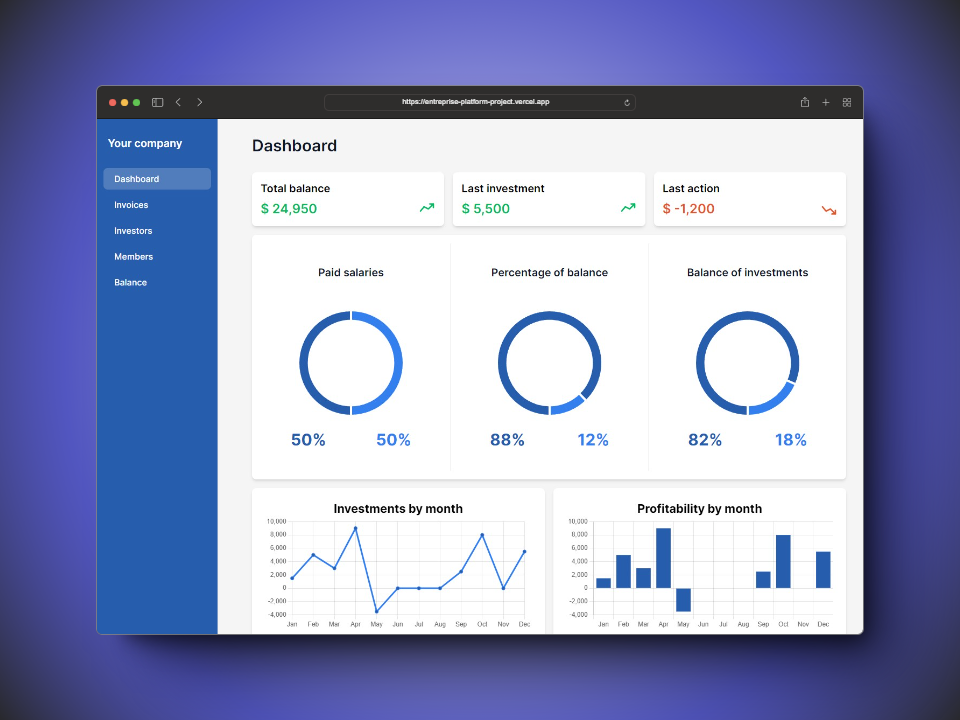Open the Members section
This screenshot has height=720, width=960.
tap(133, 257)
